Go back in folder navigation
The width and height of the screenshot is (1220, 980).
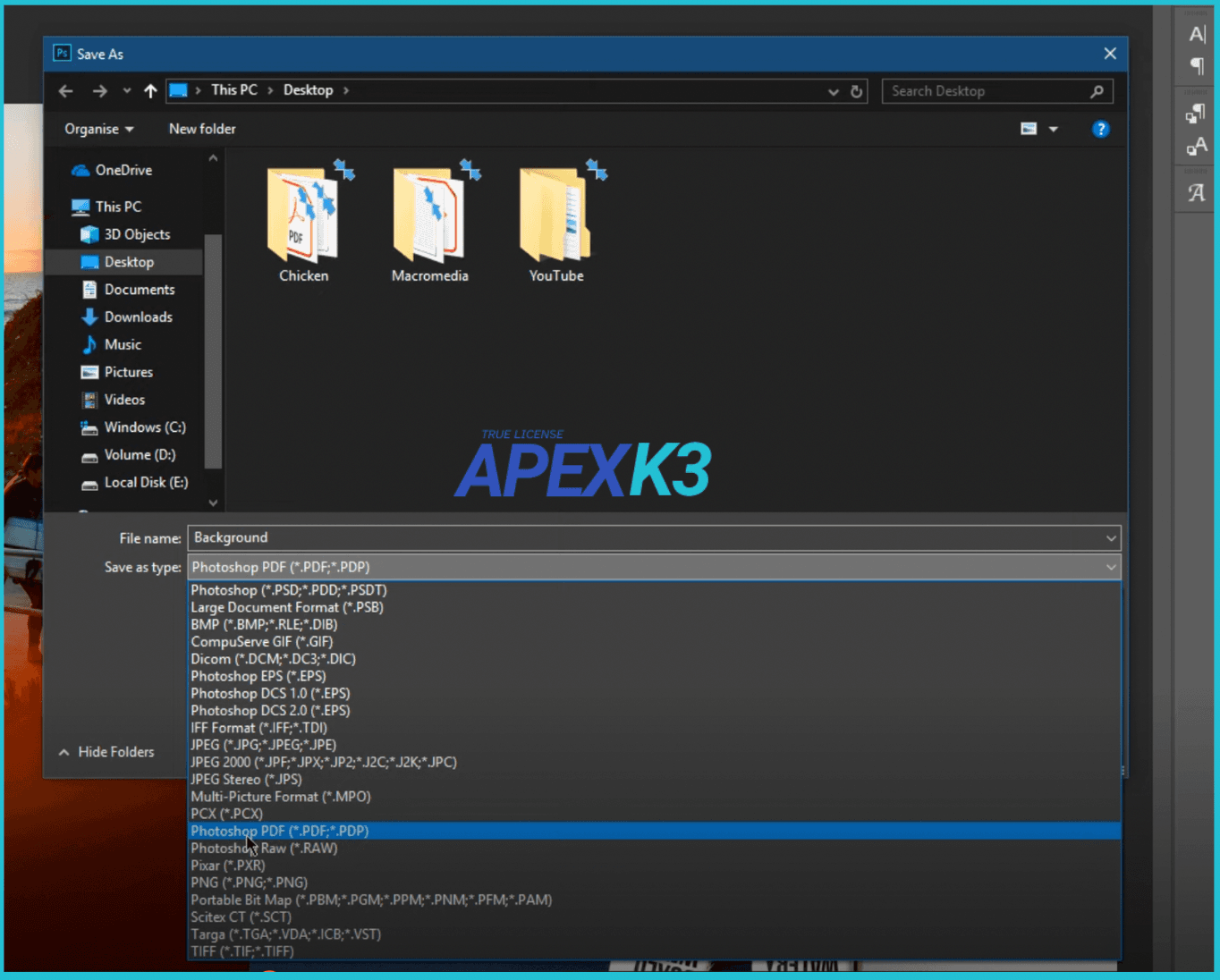(x=65, y=91)
